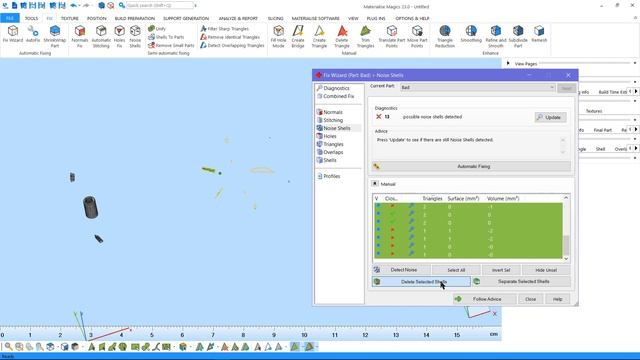640x360 pixels.
Task: Go to Shells step in Fix Wizard
Action: [x=327, y=160]
